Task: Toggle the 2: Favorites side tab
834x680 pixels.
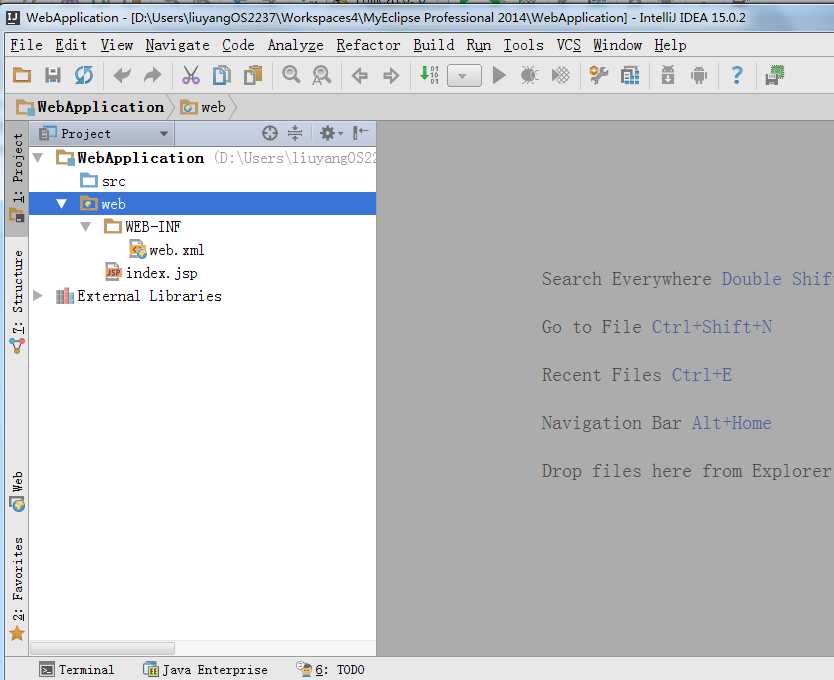Action: click(x=18, y=588)
